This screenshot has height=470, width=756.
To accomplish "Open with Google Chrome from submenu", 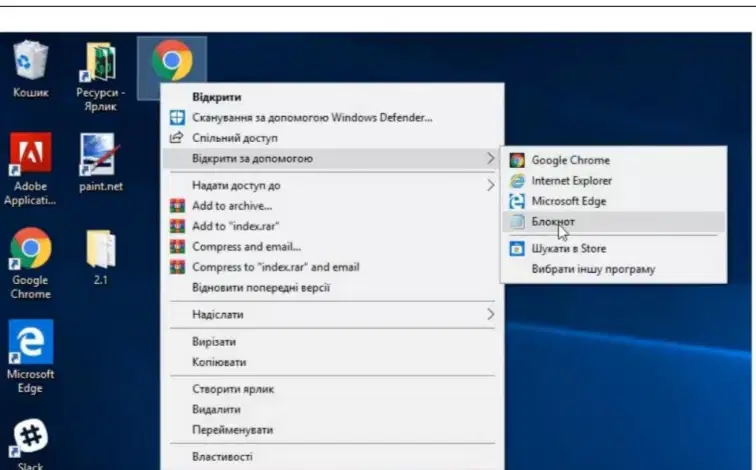I will pos(570,160).
